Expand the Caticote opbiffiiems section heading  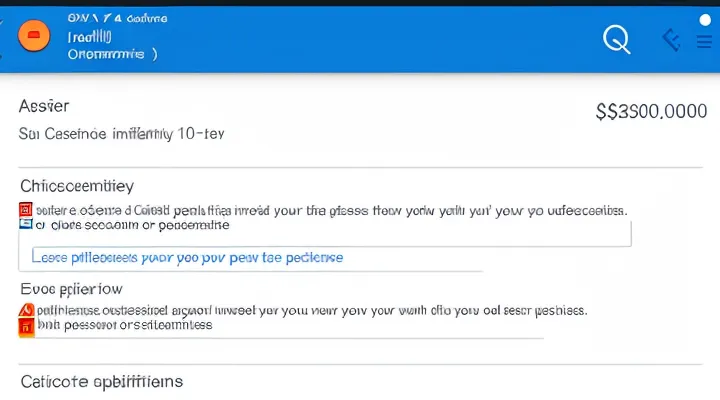pyautogui.click(x=101, y=381)
